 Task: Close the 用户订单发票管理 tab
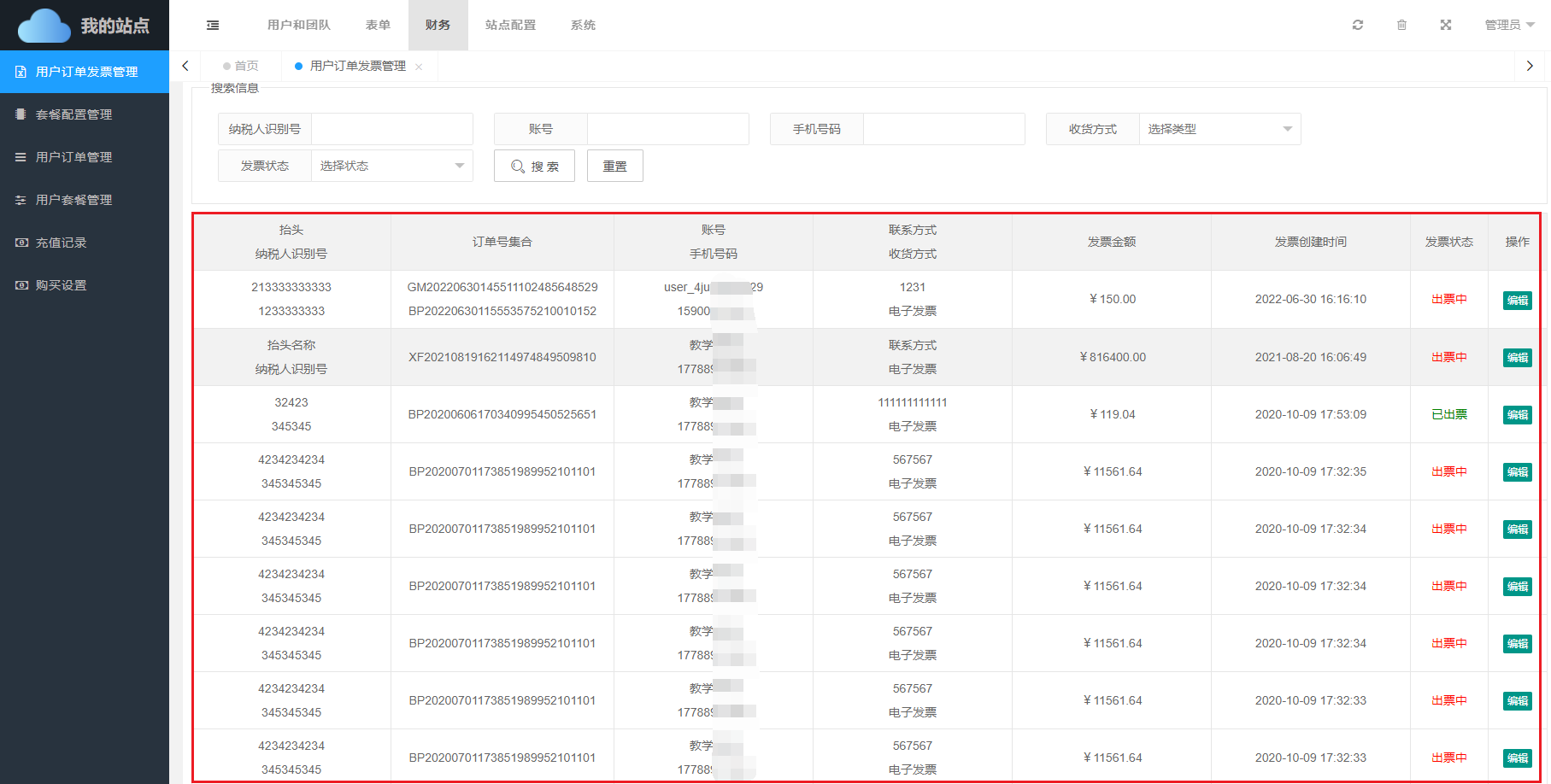[x=419, y=67]
